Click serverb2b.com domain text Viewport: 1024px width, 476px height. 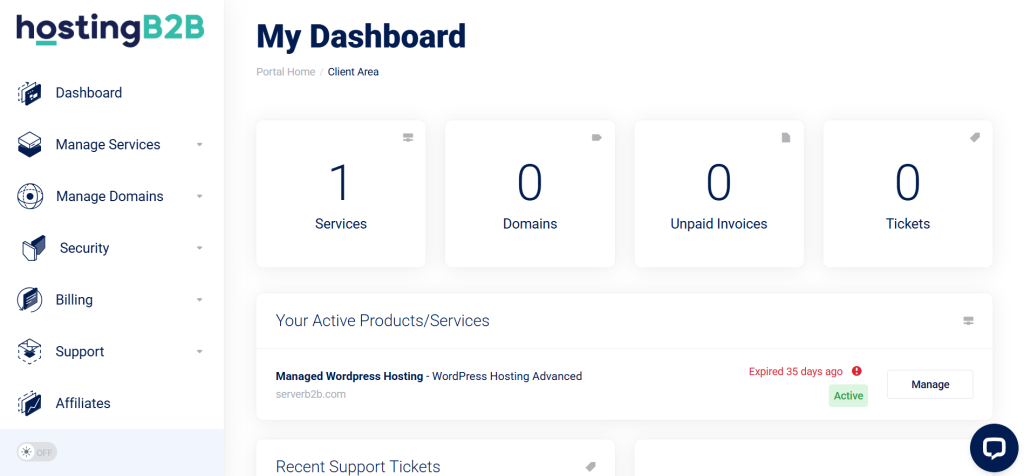311,394
